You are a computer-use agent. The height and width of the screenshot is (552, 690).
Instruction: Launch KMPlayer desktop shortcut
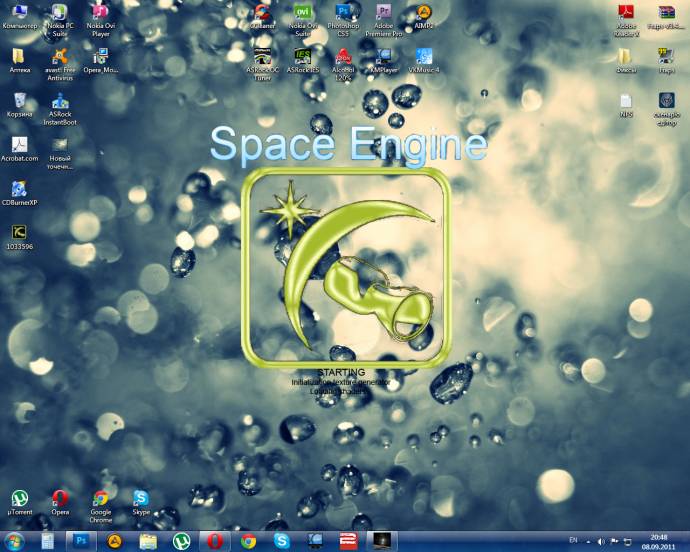coord(384,61)
